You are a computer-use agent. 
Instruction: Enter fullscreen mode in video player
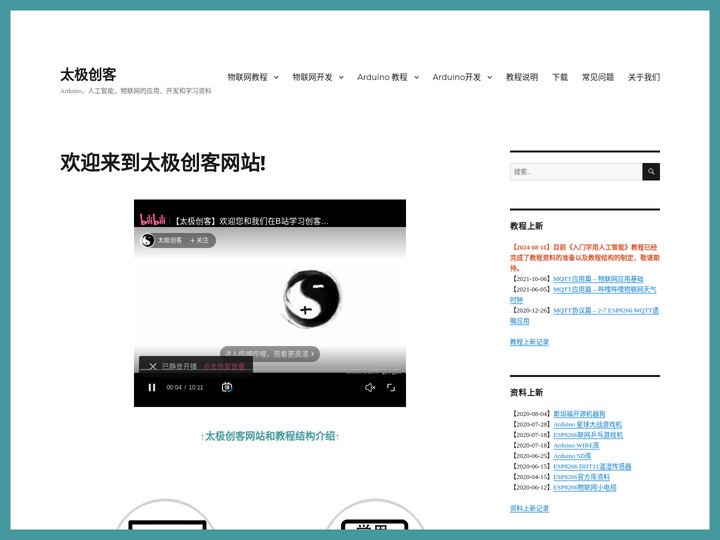coord(391,388)
